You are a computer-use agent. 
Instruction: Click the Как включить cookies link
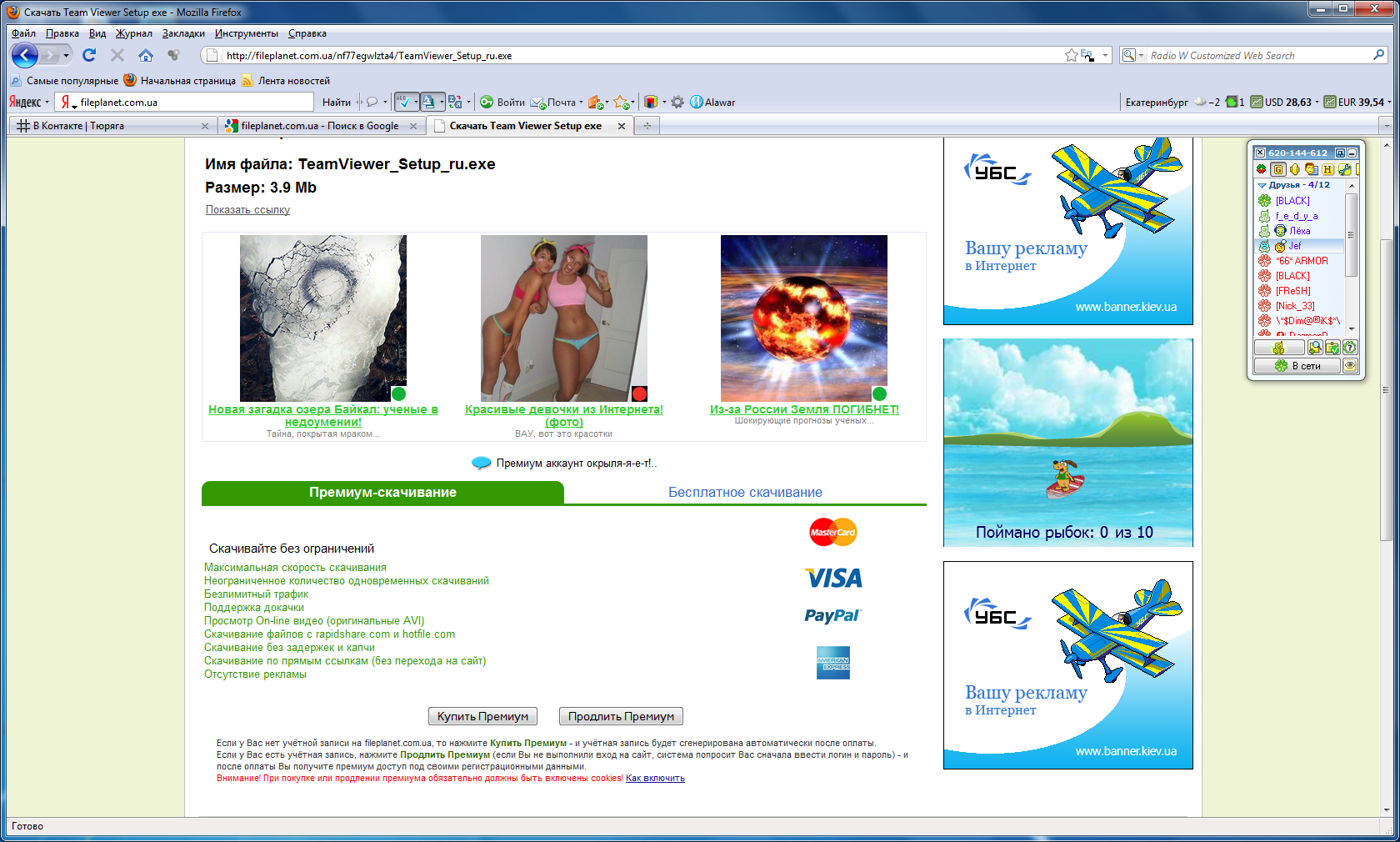click(x=655, y=778)
